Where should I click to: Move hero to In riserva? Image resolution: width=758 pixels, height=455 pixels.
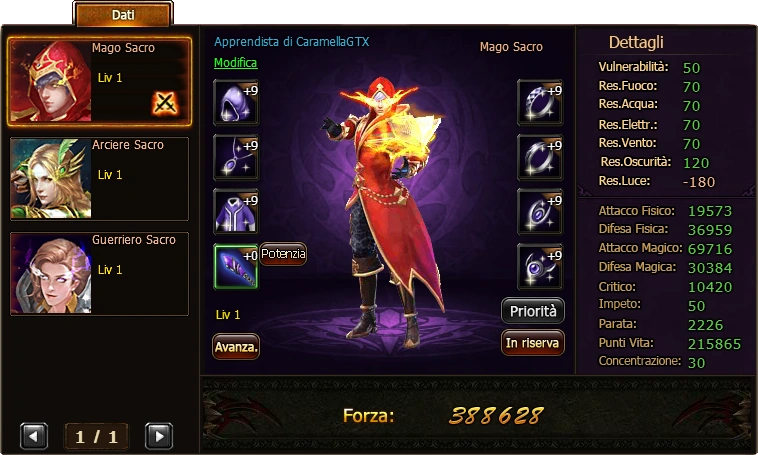(533, 343)
